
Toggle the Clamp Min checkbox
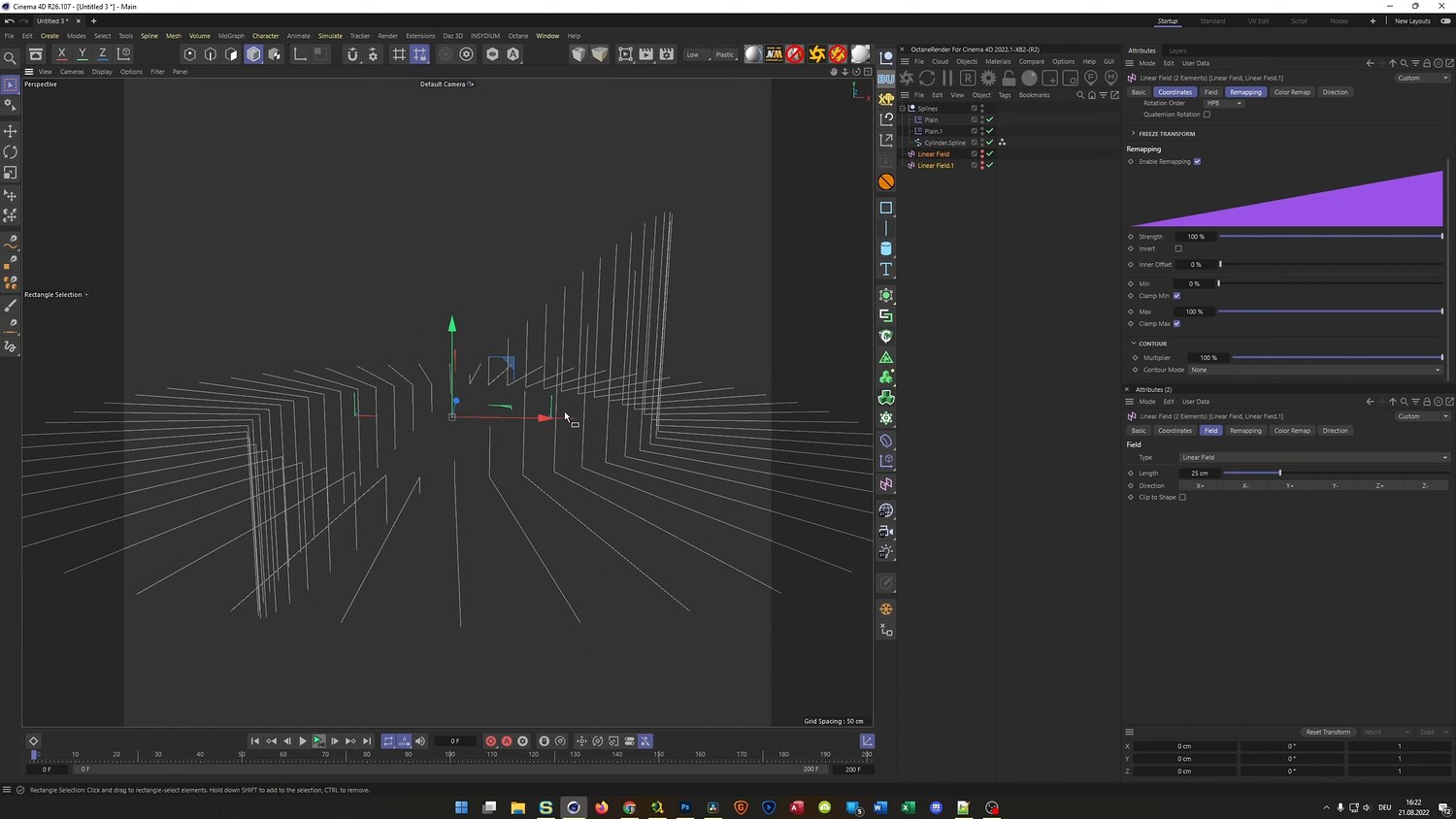1176,296
